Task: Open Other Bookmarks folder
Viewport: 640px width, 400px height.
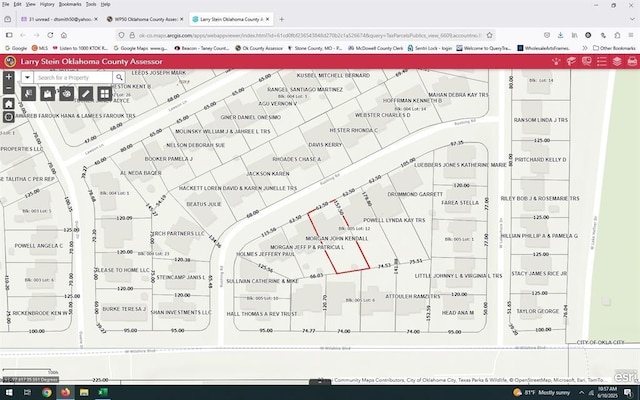Action: (614, 48)
